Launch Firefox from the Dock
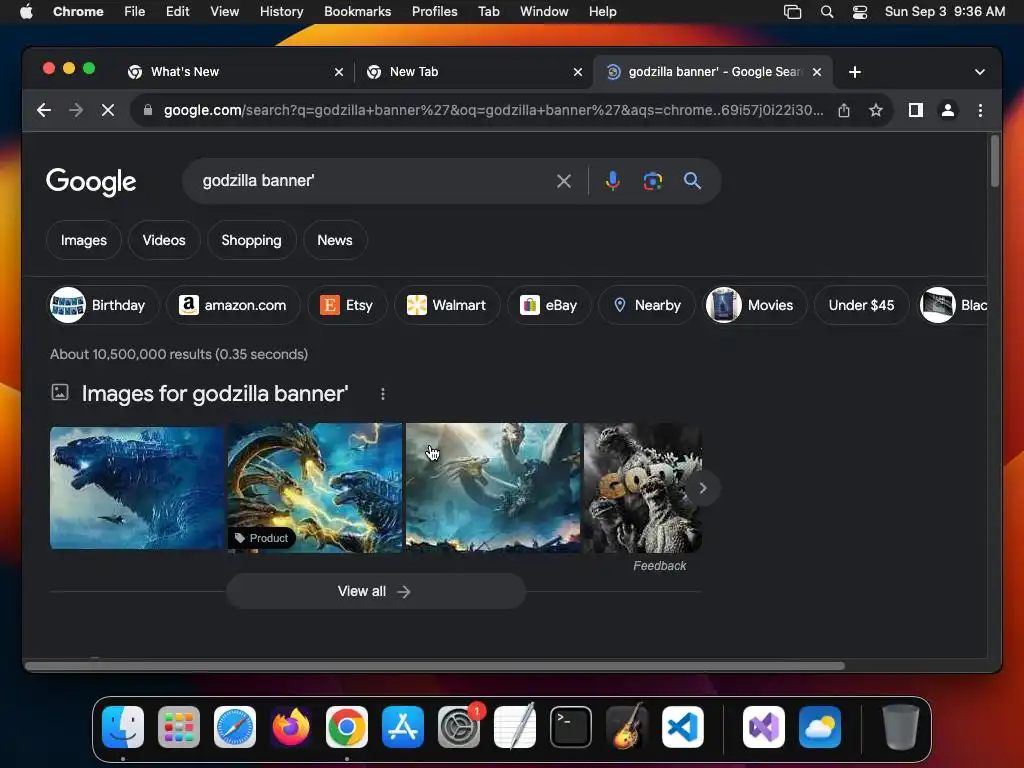The height and width of the screenshot is (768, 1024). pyautogui.click(x=291, y=727)
